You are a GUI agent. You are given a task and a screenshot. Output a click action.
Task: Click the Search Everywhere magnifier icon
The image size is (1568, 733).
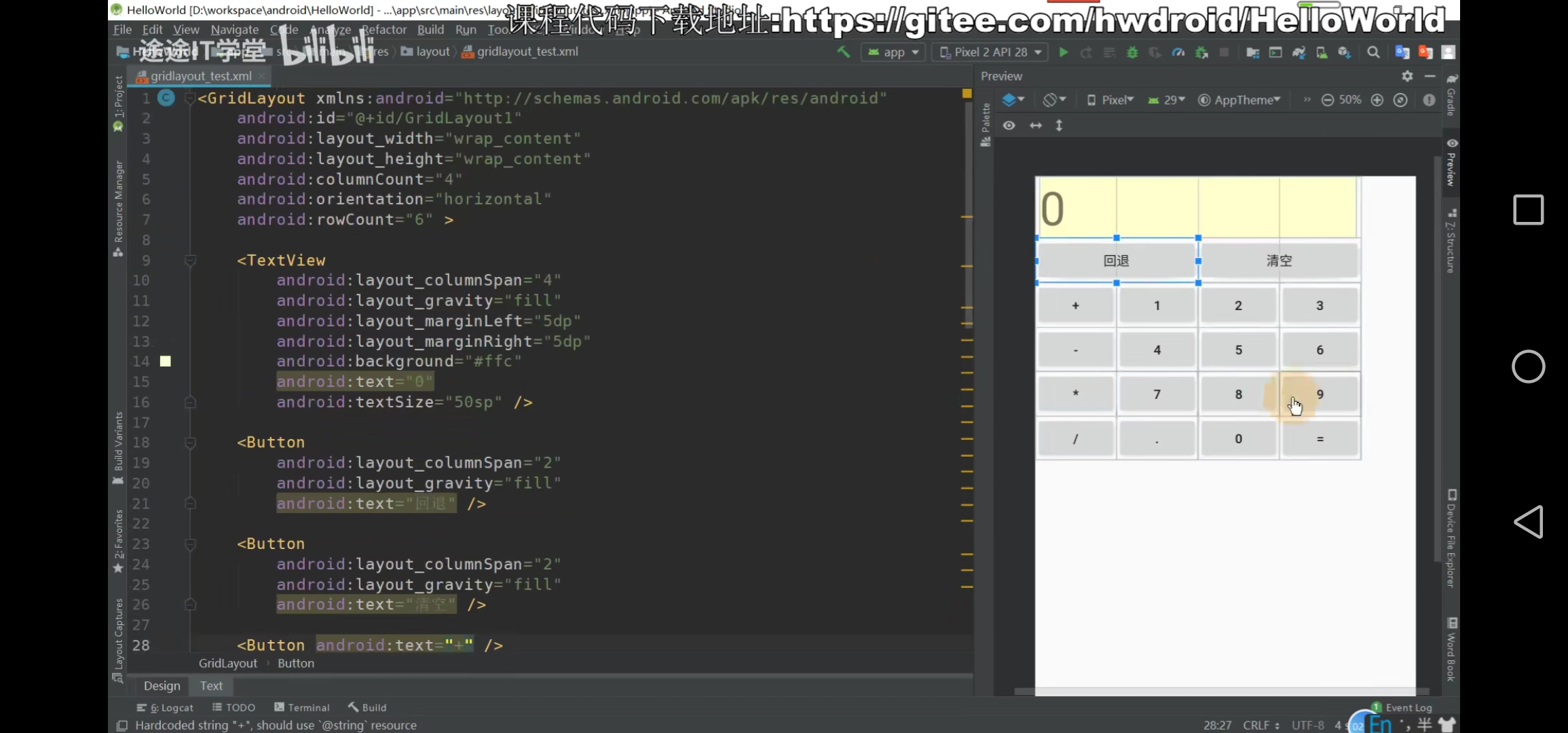point(1373,52)
